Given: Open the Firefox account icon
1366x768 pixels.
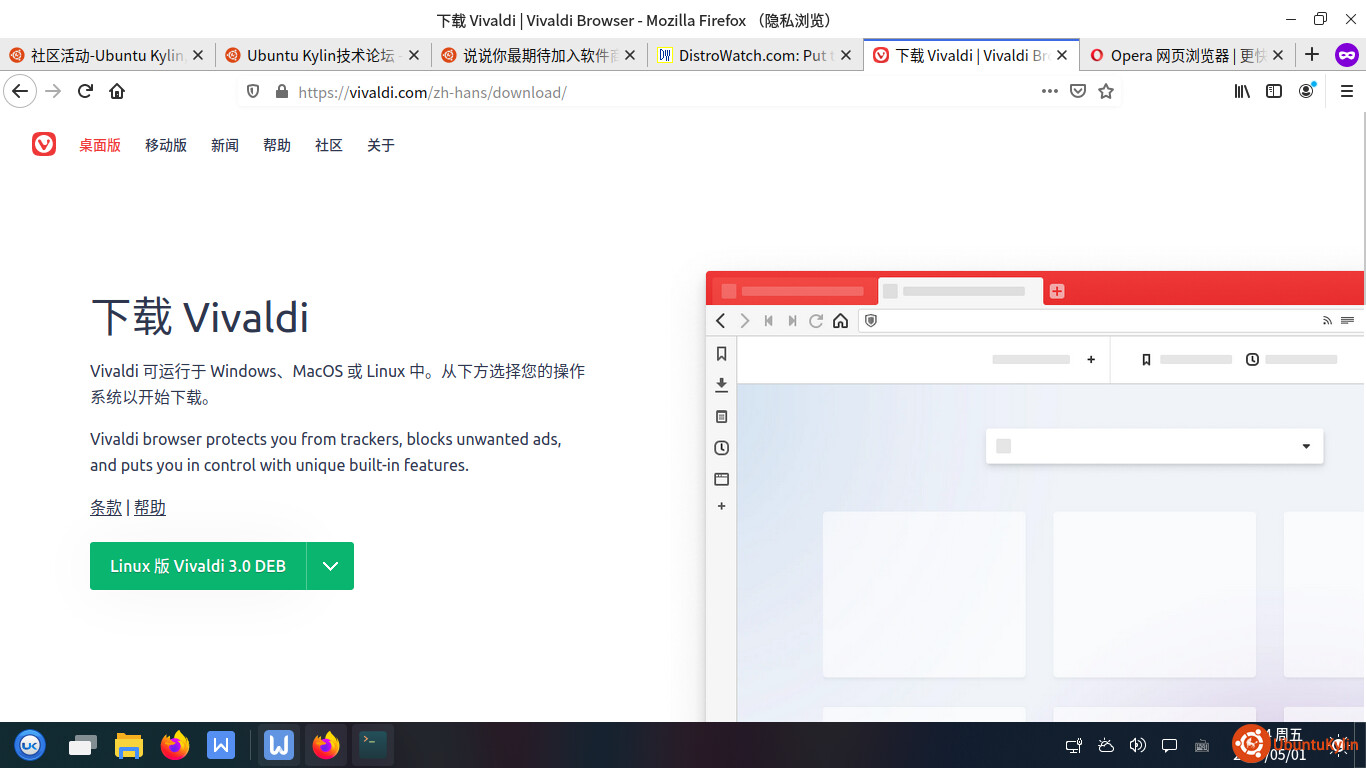Looking at the screenshot, I should pos(1306,91).
